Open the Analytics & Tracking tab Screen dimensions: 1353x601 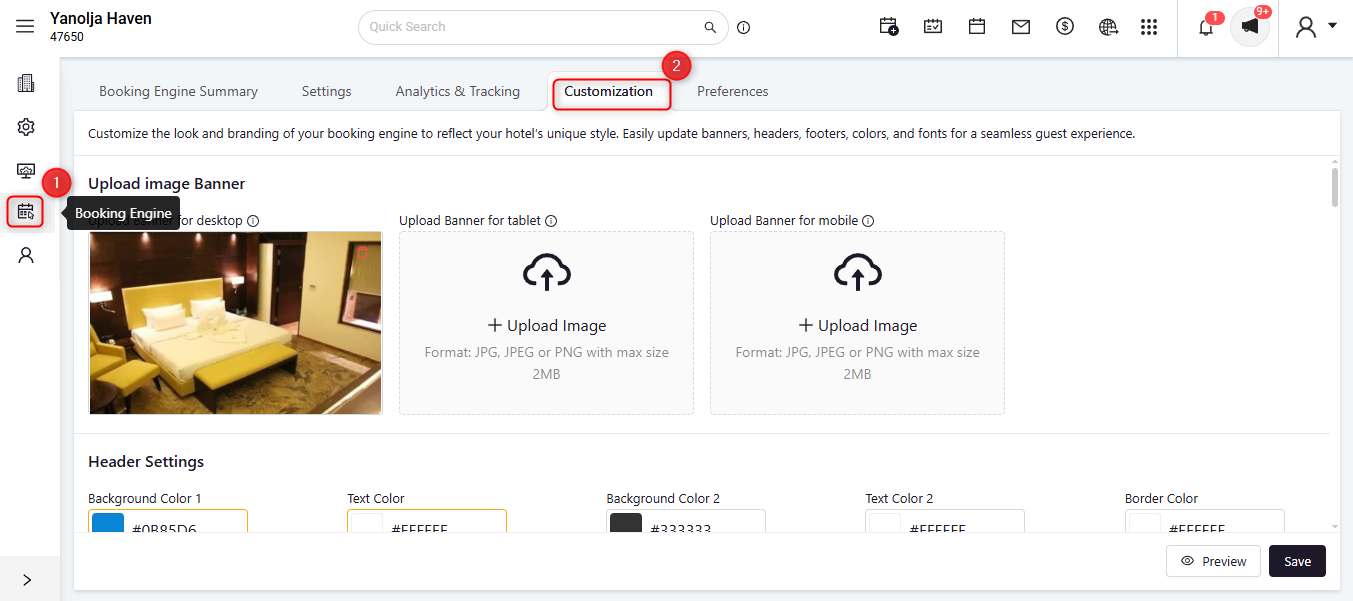point(458,91)
